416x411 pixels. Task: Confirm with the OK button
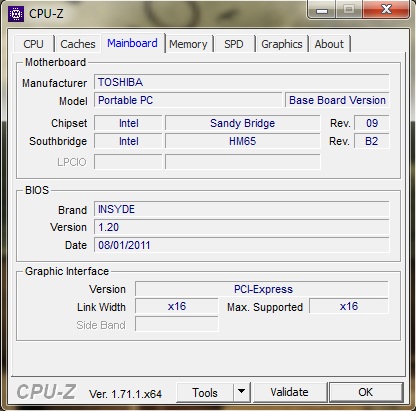[x=366, y=392]
